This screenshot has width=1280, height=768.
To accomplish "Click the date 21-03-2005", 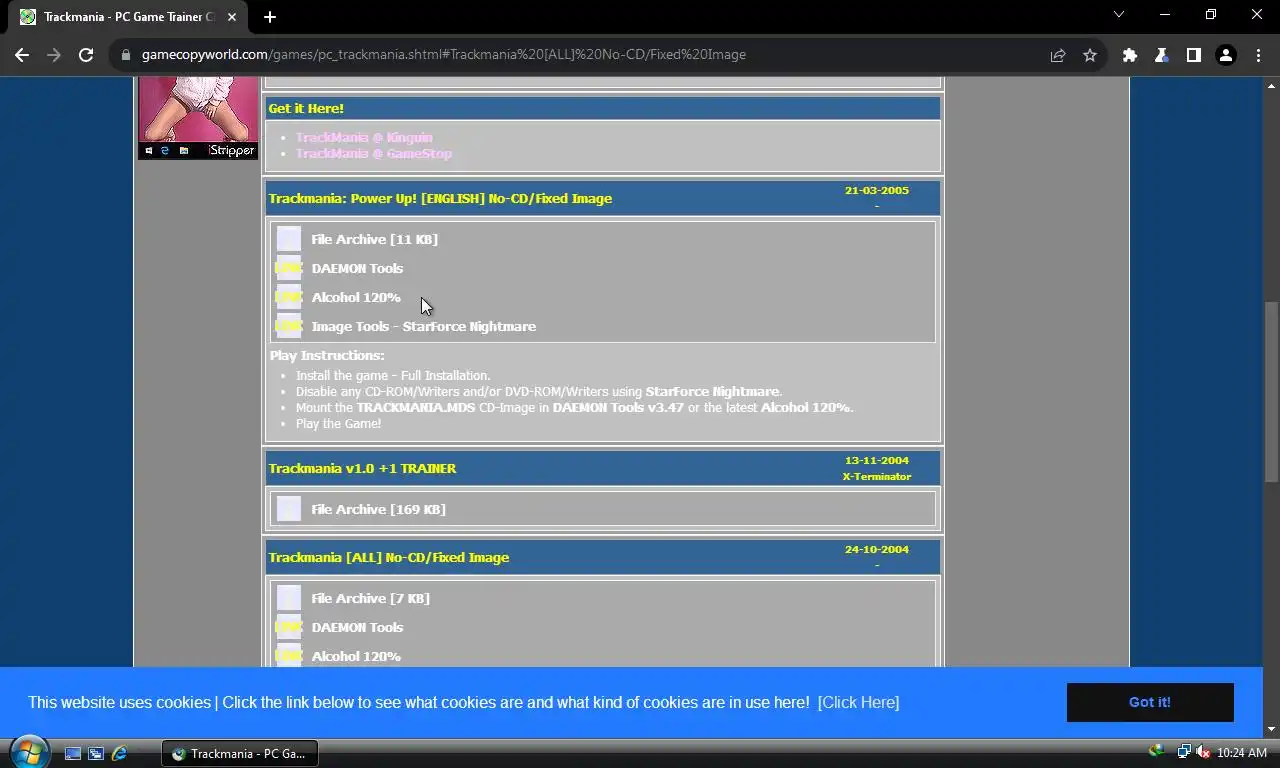I will click(877, 190).
